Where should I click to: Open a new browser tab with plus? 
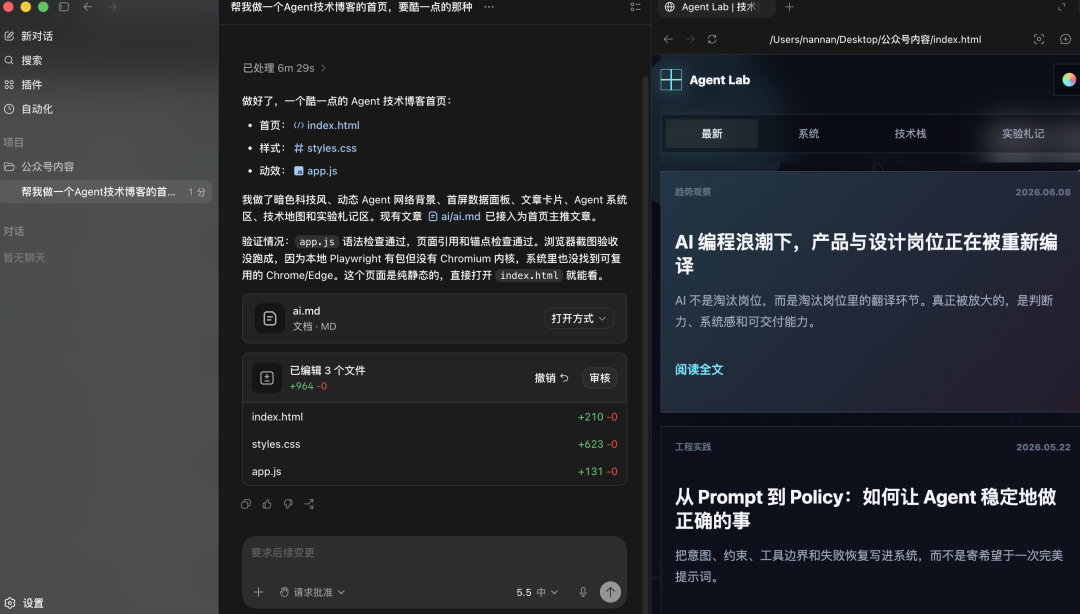(789, 7)
